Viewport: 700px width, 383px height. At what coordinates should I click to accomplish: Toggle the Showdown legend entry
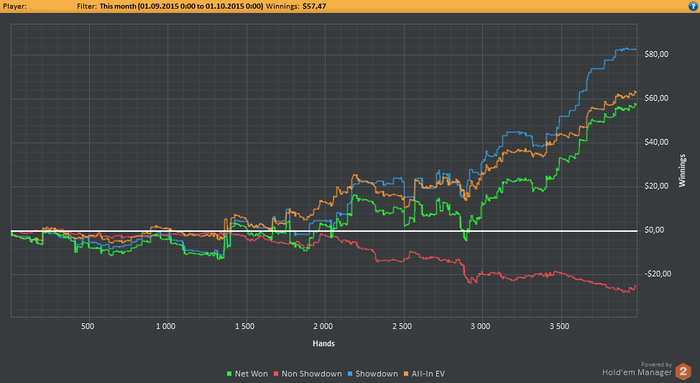[373, 374]
